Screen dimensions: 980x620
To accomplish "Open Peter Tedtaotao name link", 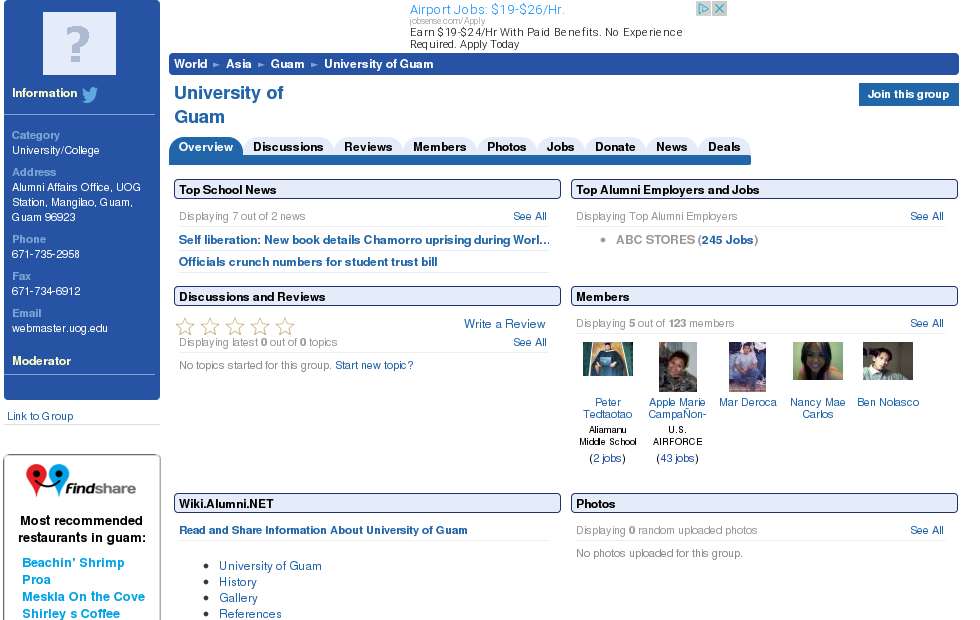I will (608, 408).
